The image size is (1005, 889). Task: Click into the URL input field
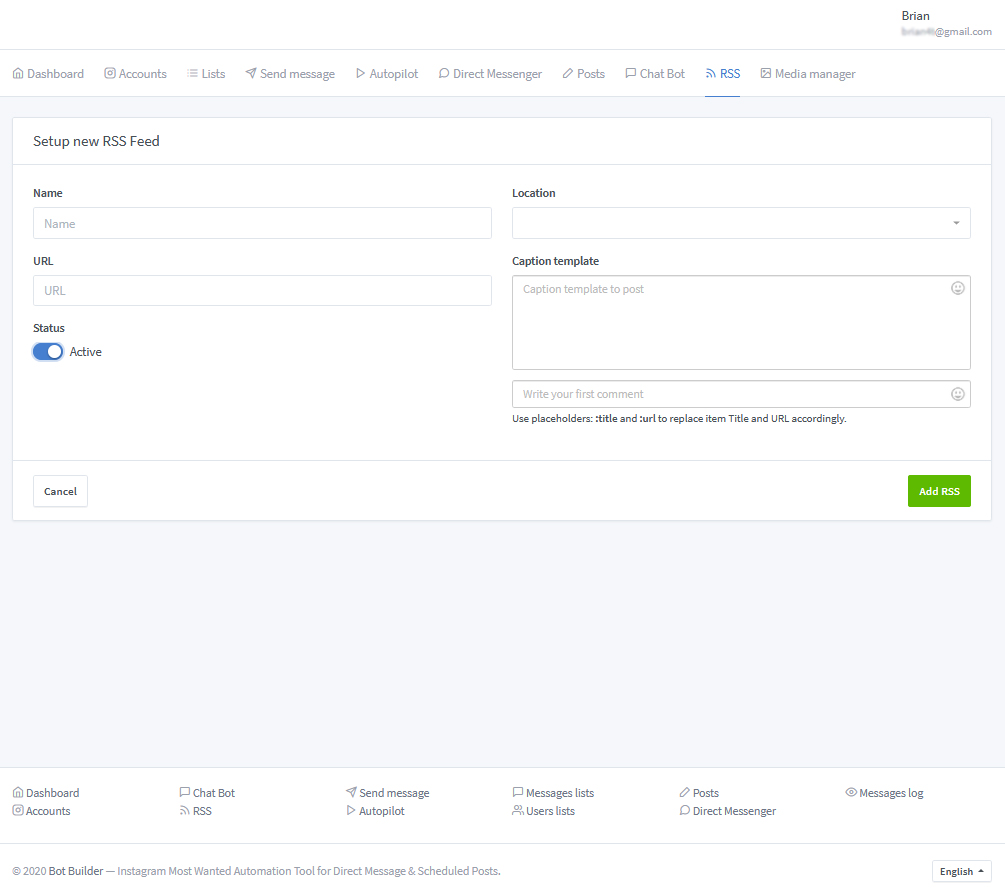262,291
